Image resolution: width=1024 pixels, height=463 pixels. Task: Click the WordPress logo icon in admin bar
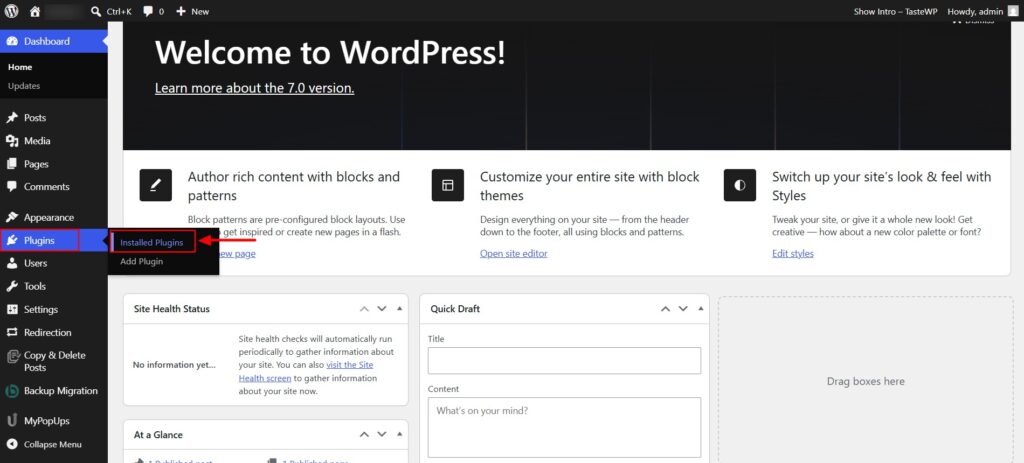point(12,11)
